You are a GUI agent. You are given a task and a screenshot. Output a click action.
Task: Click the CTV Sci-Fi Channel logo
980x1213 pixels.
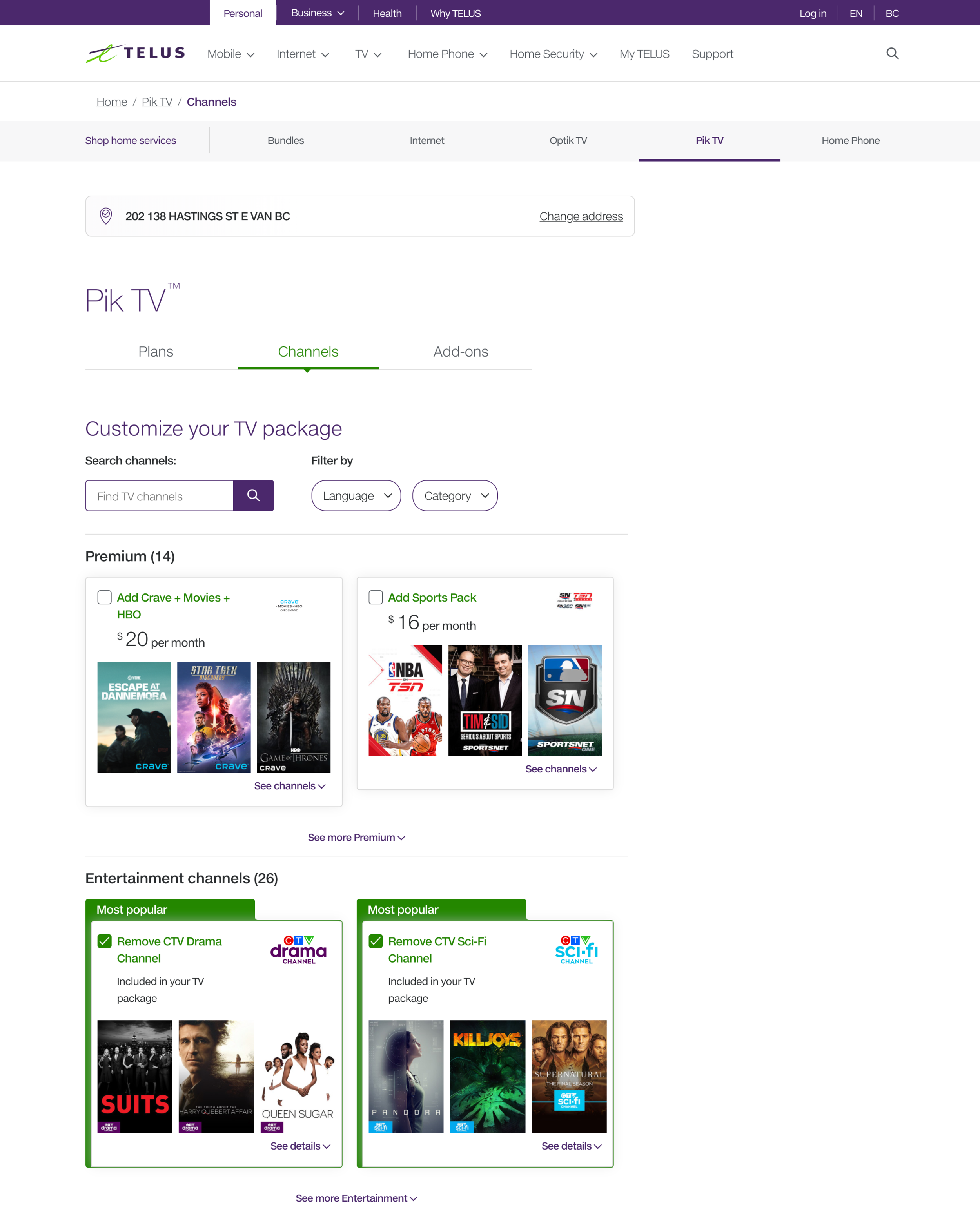(576, 949)
